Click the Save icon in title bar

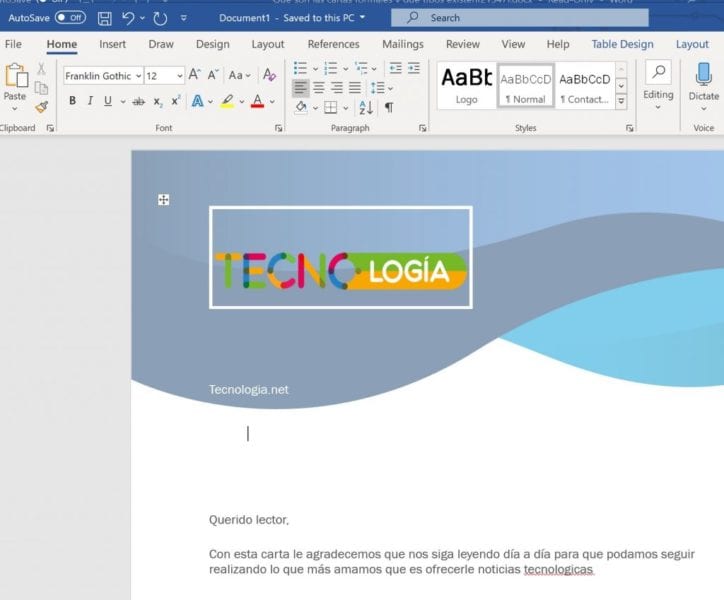click(x=105, y=18)
